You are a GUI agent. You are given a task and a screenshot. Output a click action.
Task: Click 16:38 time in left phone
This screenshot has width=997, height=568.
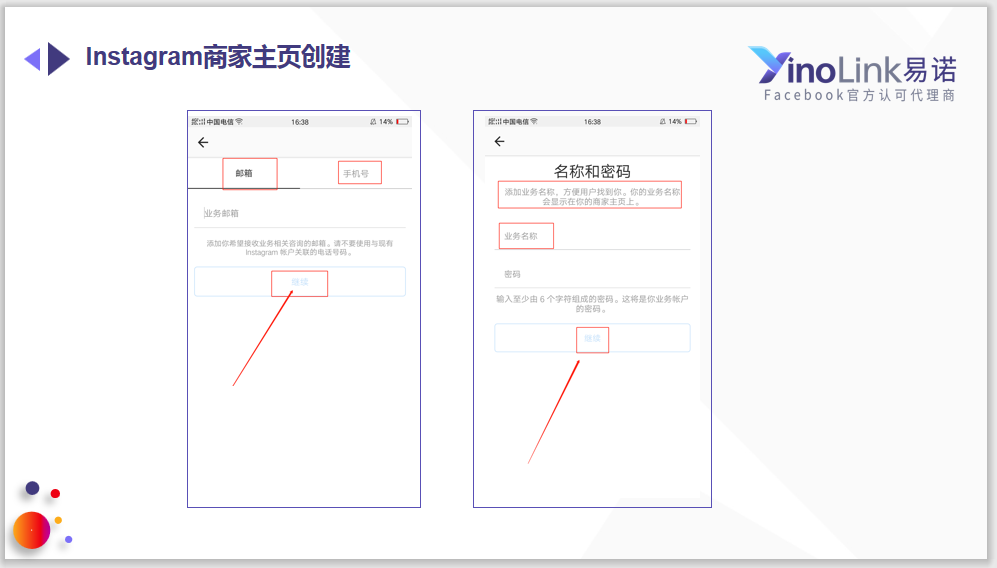299,121
